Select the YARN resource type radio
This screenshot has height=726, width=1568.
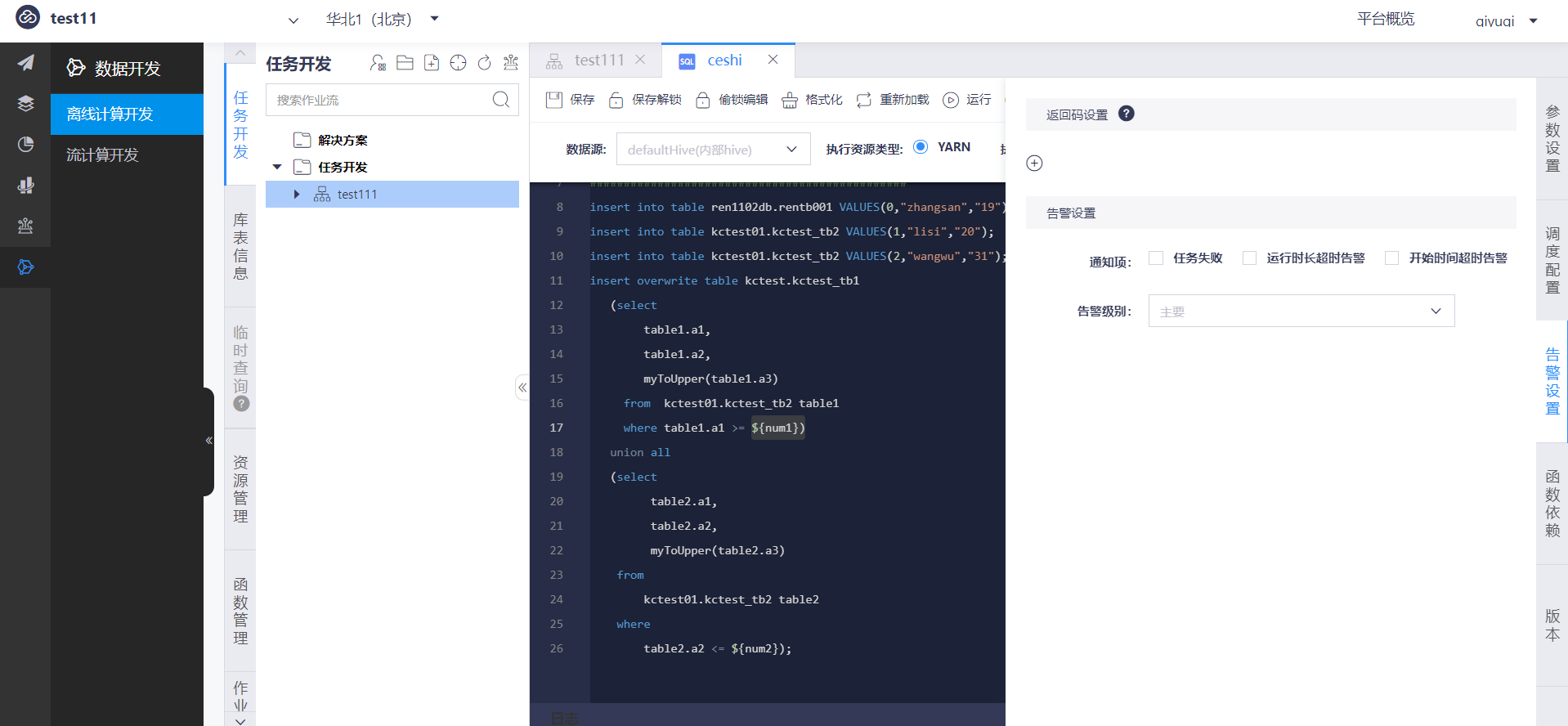[x=921, y=147]
